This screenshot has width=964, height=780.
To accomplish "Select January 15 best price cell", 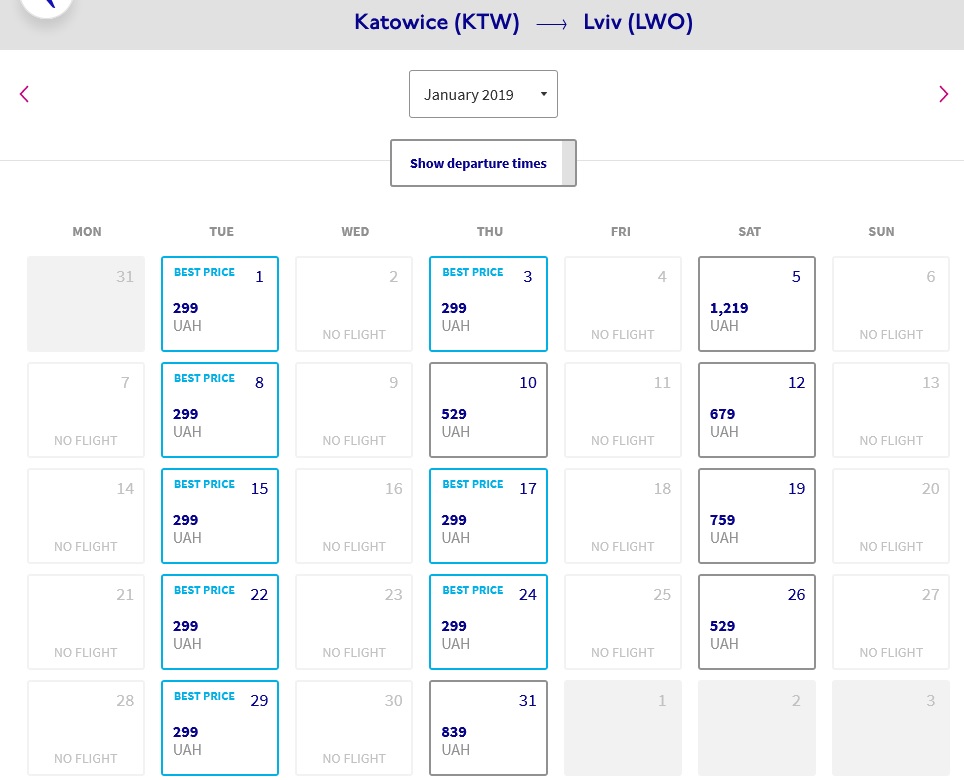I will pos(220,516).
